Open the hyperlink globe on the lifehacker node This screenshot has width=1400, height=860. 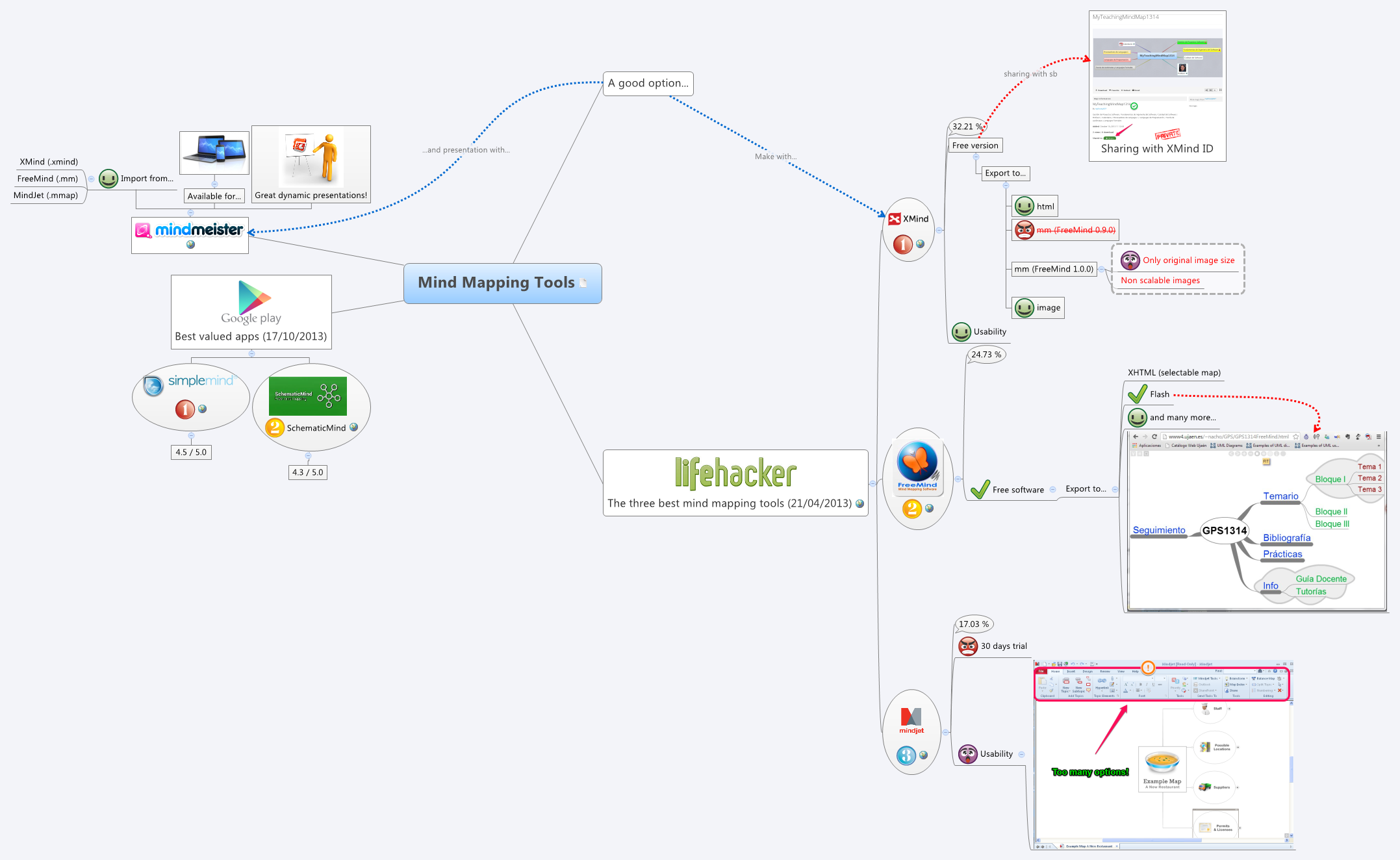[861, 503]
